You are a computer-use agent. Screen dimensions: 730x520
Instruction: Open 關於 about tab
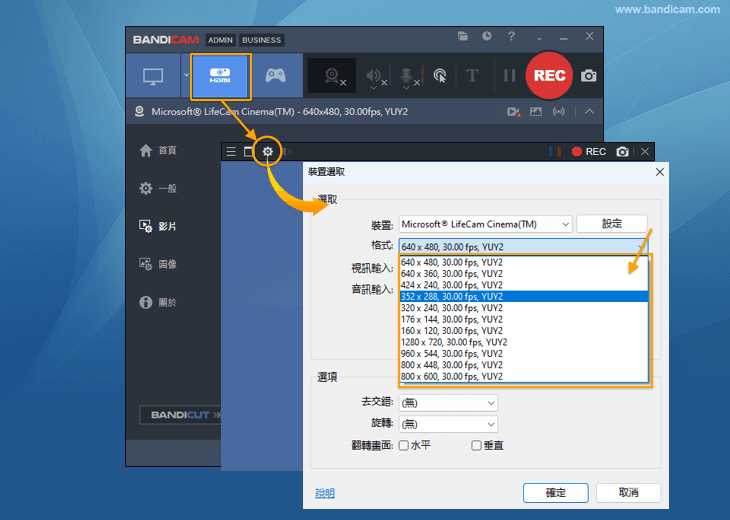coord(158,303)
